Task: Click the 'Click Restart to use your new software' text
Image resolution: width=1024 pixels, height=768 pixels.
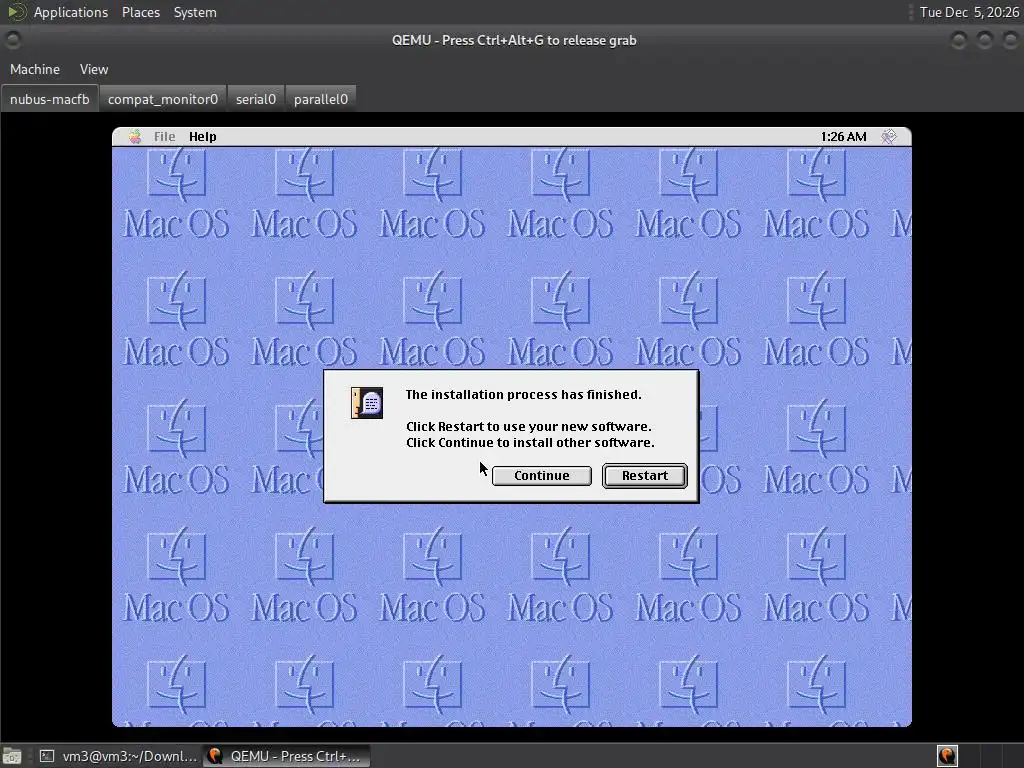Action: coord(528,426)
